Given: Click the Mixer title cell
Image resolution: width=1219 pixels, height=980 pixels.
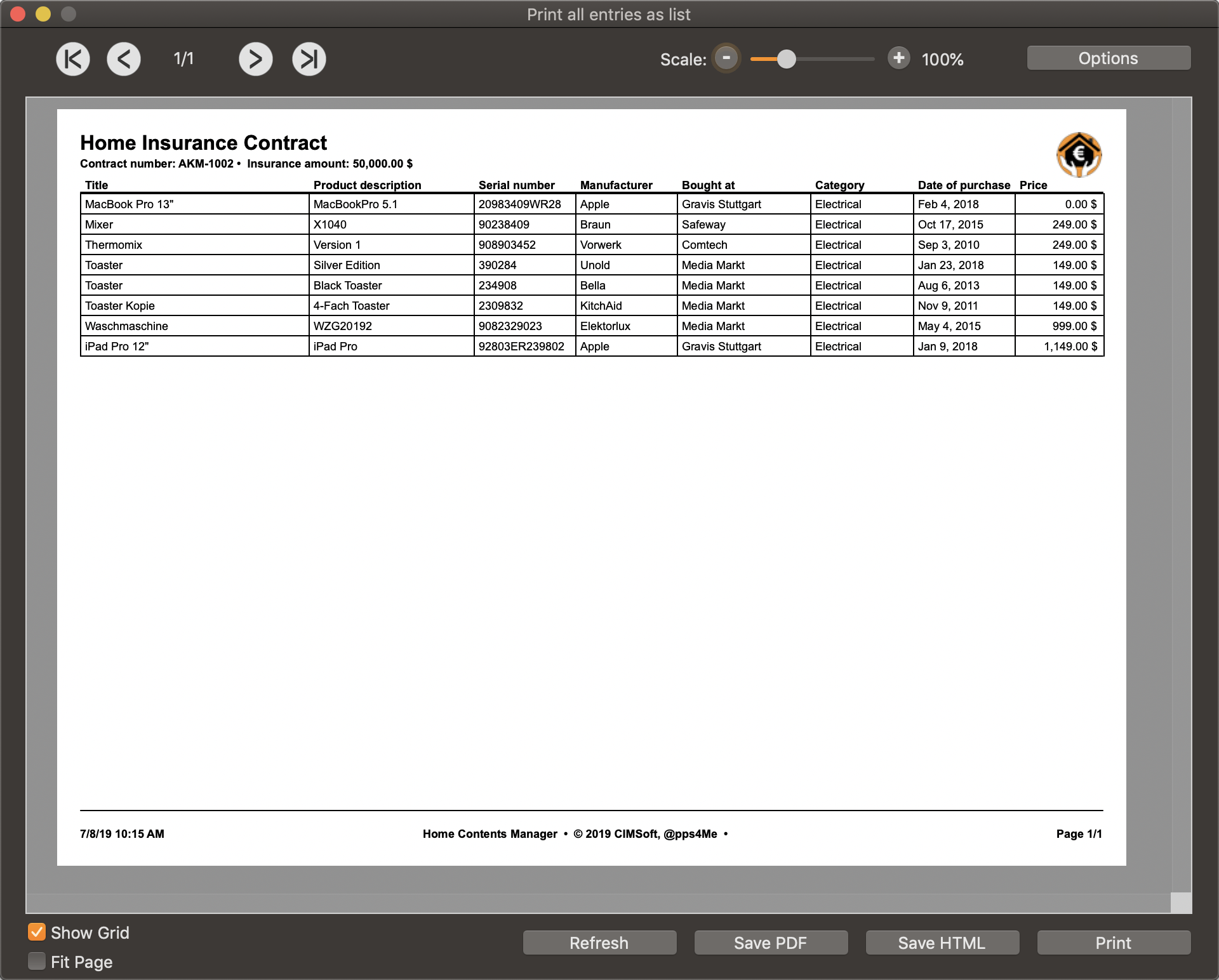Looking at the screenshot, I should (x=194, y=225).
